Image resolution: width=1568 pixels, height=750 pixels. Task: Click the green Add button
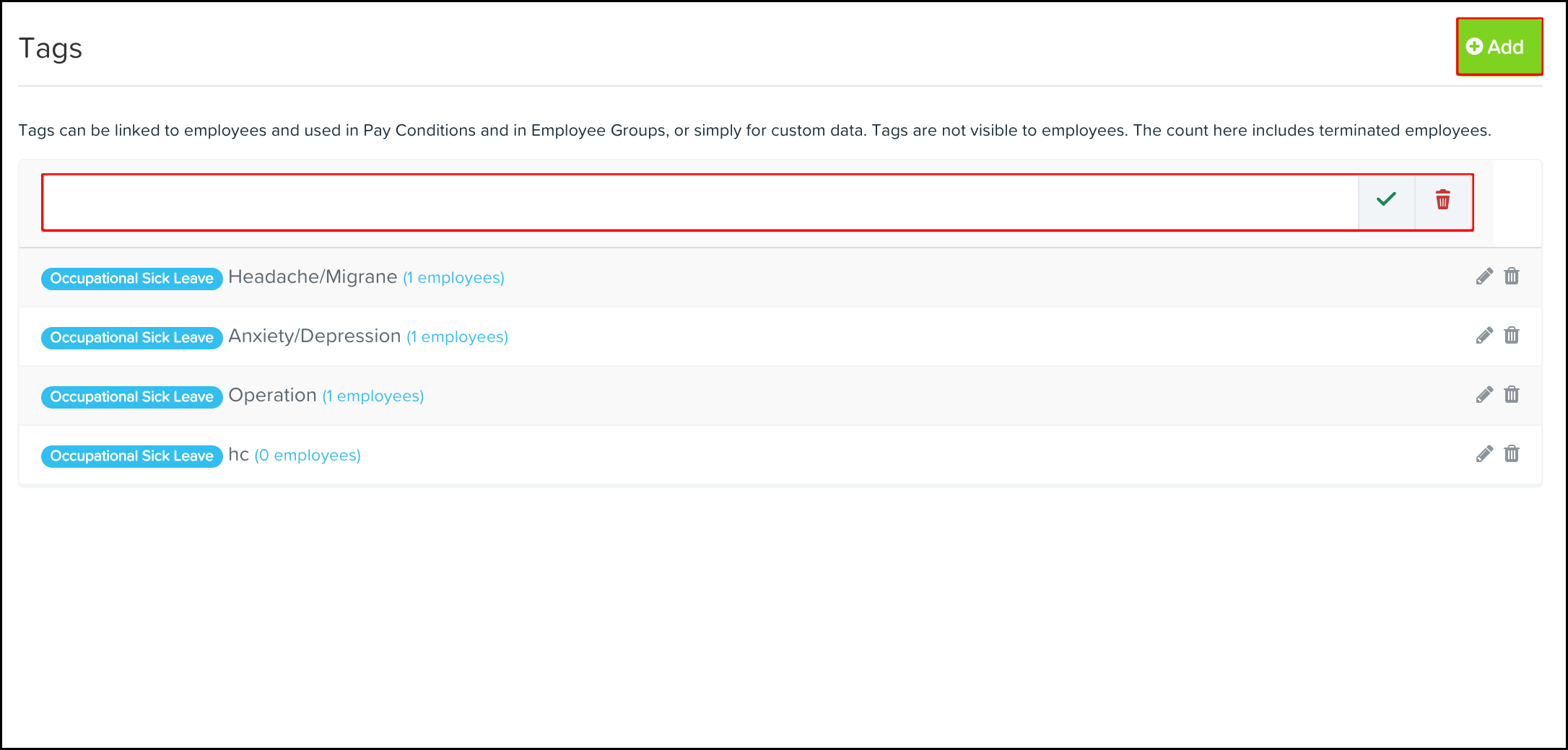pyautogui.click(x=1499, y=47)
